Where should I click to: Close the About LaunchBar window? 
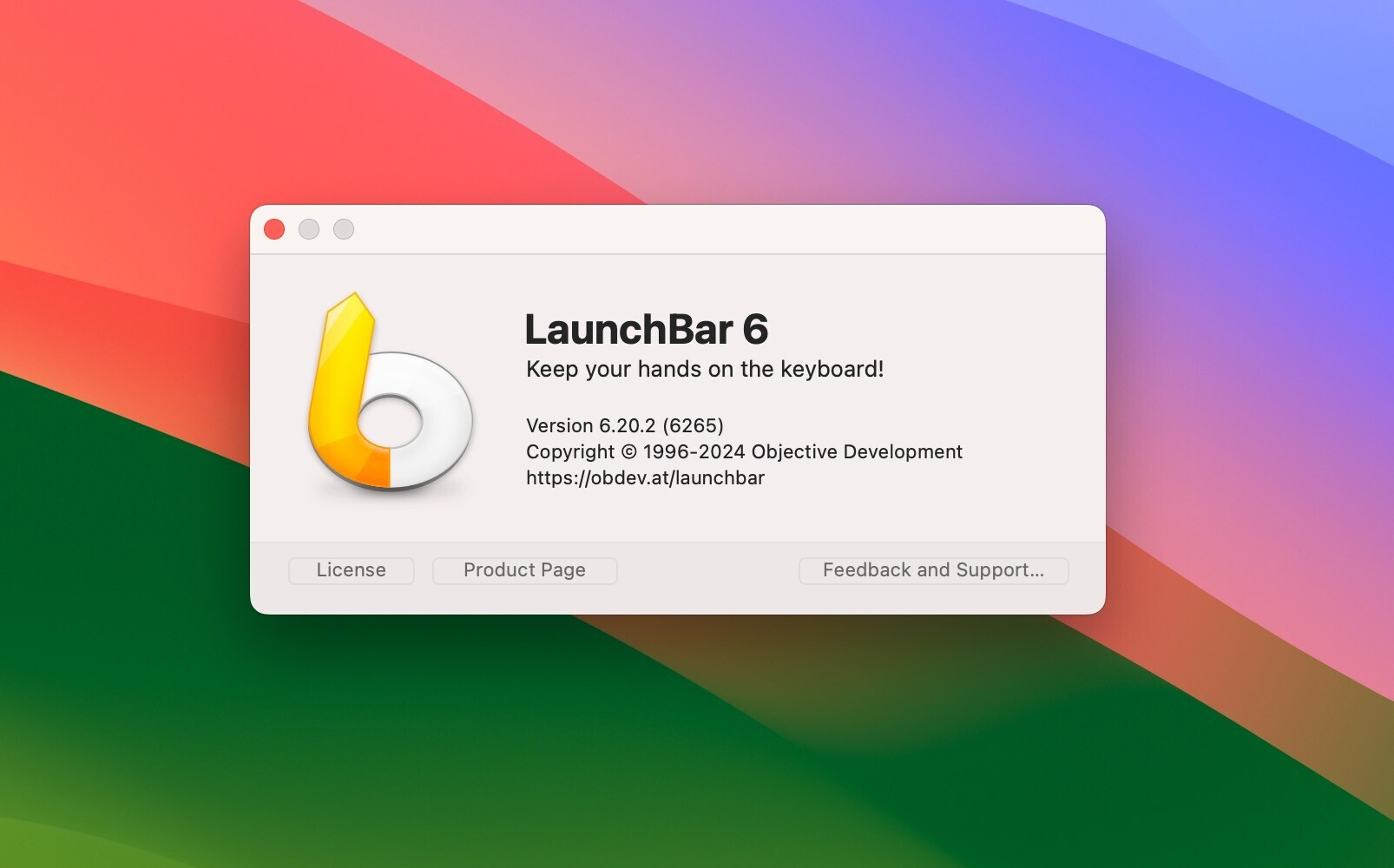(x=274, y=229)
